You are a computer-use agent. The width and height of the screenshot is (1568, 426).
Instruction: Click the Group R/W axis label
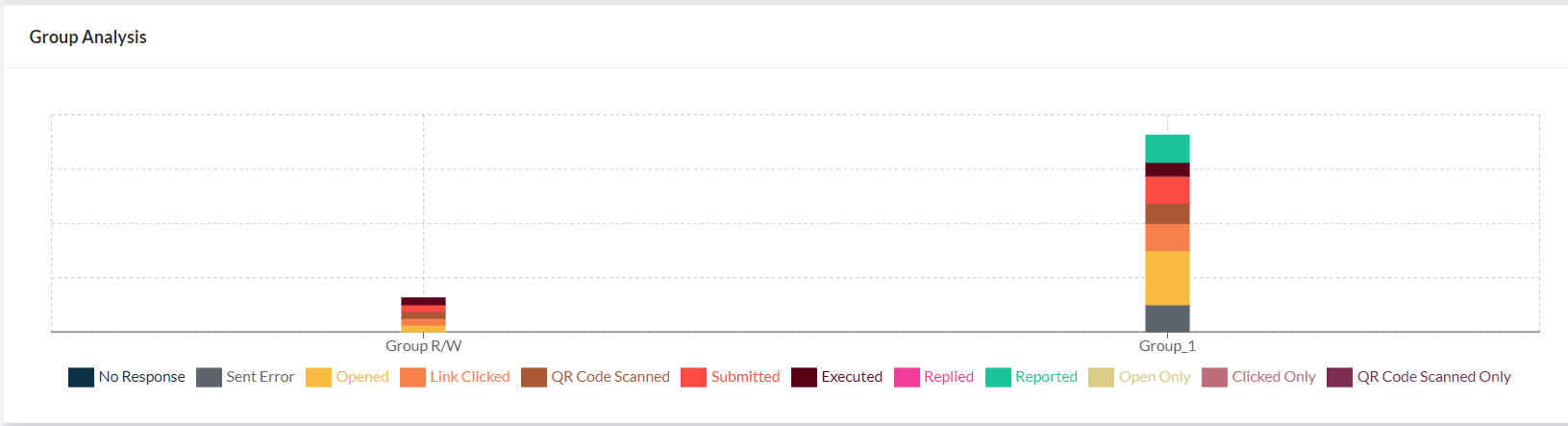pos(423,346)
